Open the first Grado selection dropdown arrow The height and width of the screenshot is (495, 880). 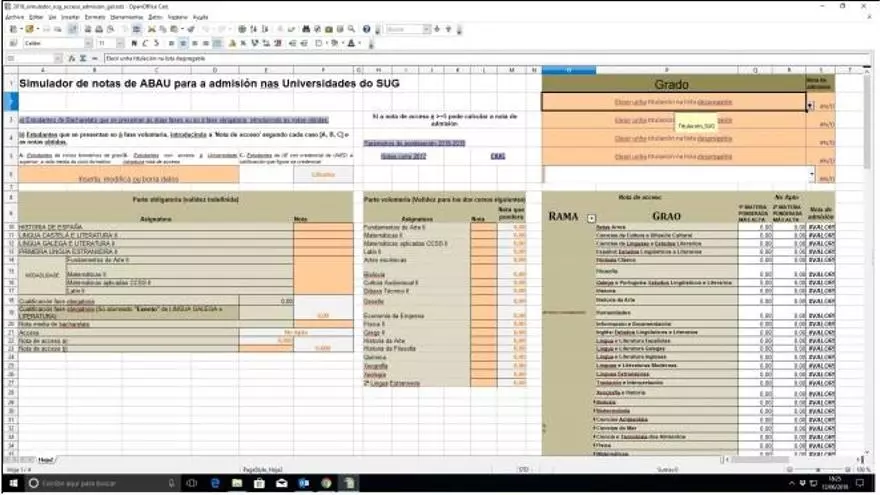[x=808, y=103]
